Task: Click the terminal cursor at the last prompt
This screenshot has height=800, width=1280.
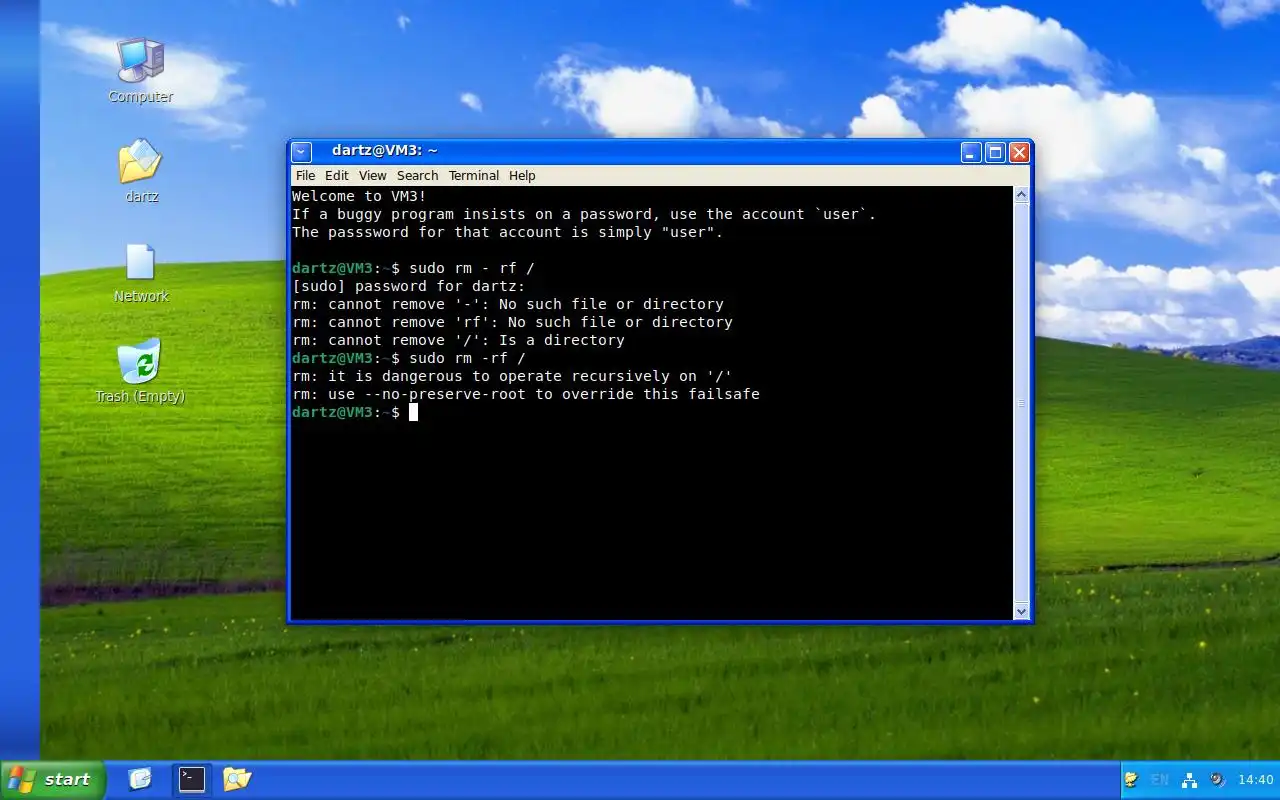Action: (413, 412)
